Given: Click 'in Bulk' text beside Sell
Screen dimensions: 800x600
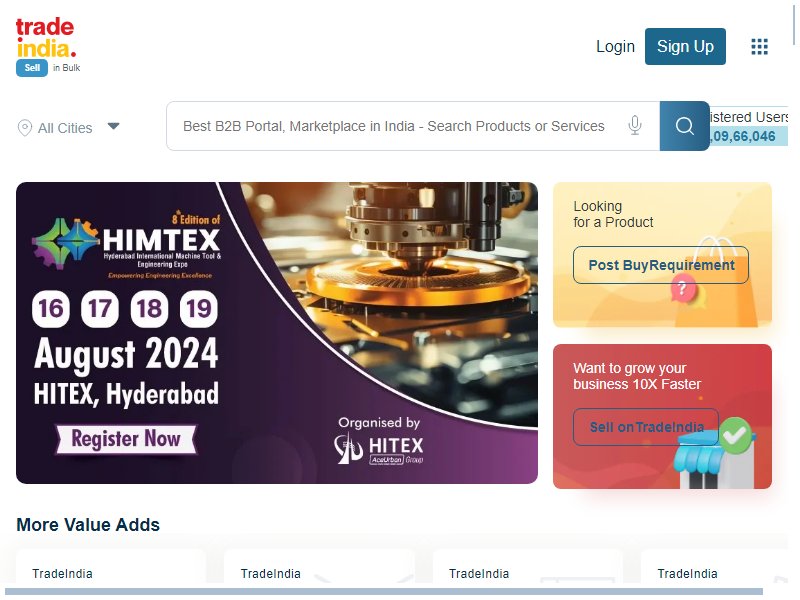Looking at the screenshot, I should pos(66,68).
